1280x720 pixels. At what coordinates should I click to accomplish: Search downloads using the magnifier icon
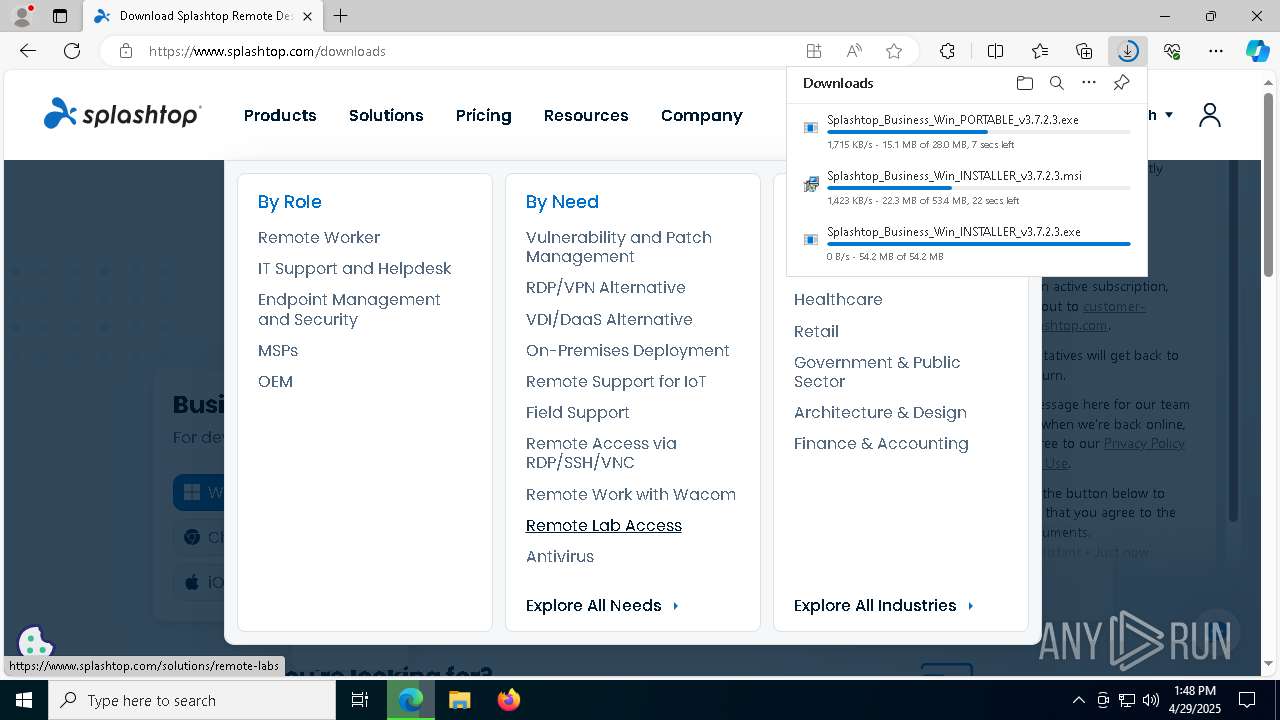[1056, 83]
